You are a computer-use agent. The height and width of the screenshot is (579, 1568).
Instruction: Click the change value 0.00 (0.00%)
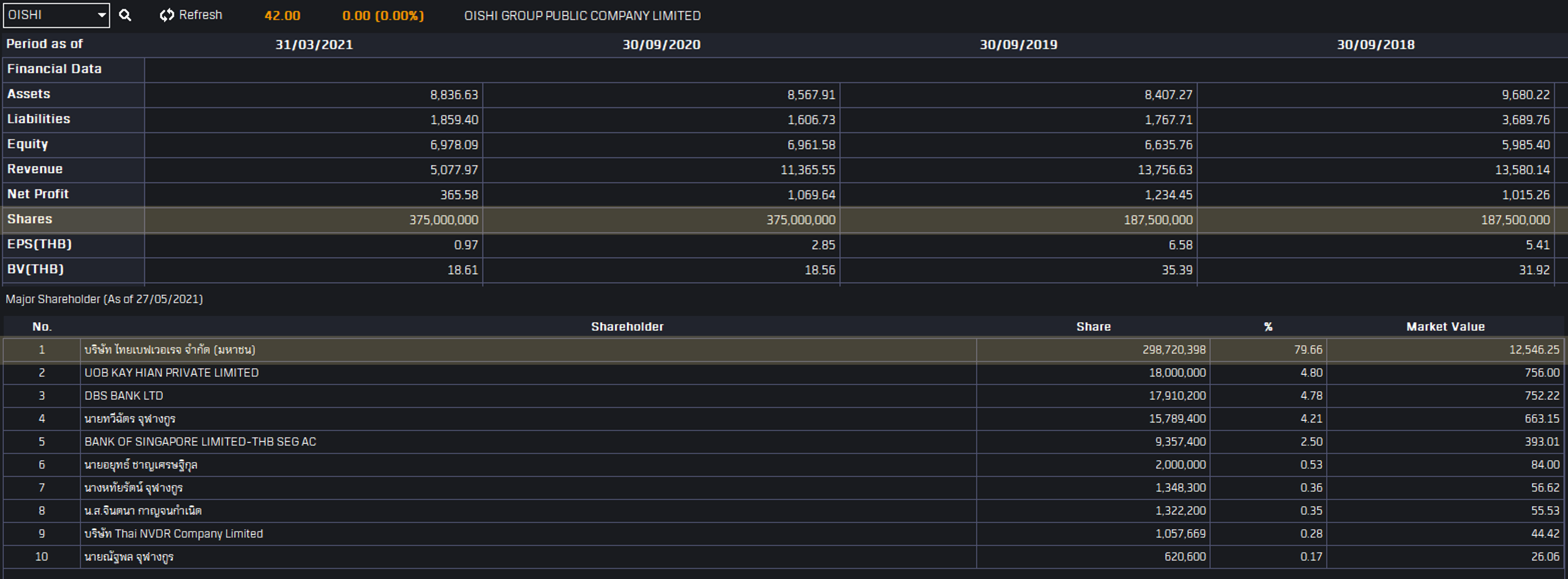(x=383, y=16)
